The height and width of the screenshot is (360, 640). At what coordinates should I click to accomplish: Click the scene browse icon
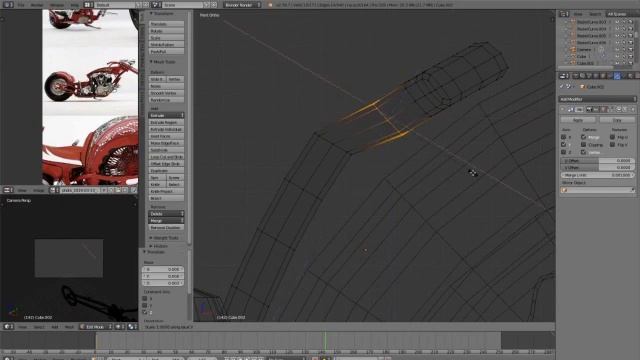156,5
